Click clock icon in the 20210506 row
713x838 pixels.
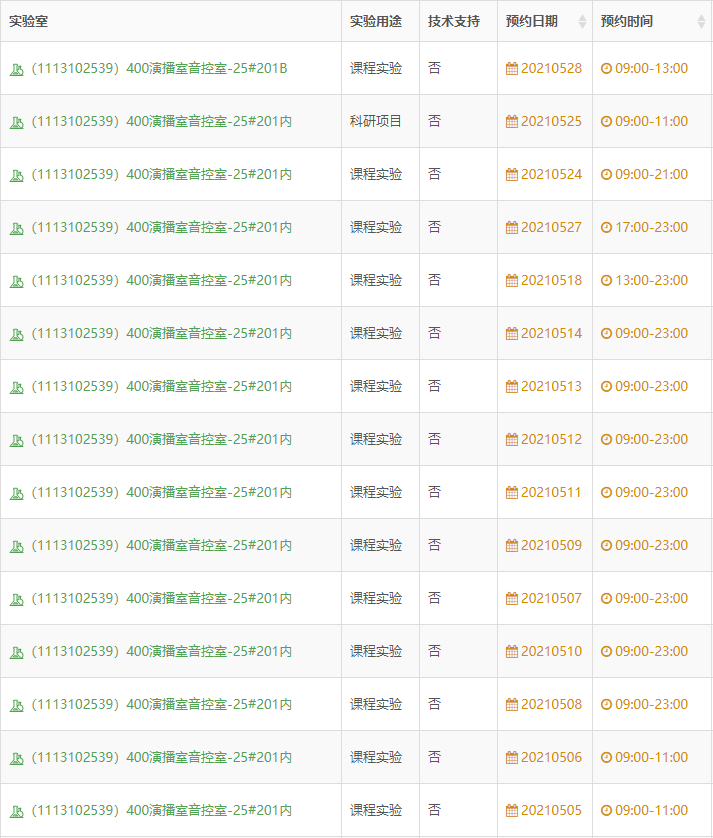pyautogui.click(x=606, y=757)
